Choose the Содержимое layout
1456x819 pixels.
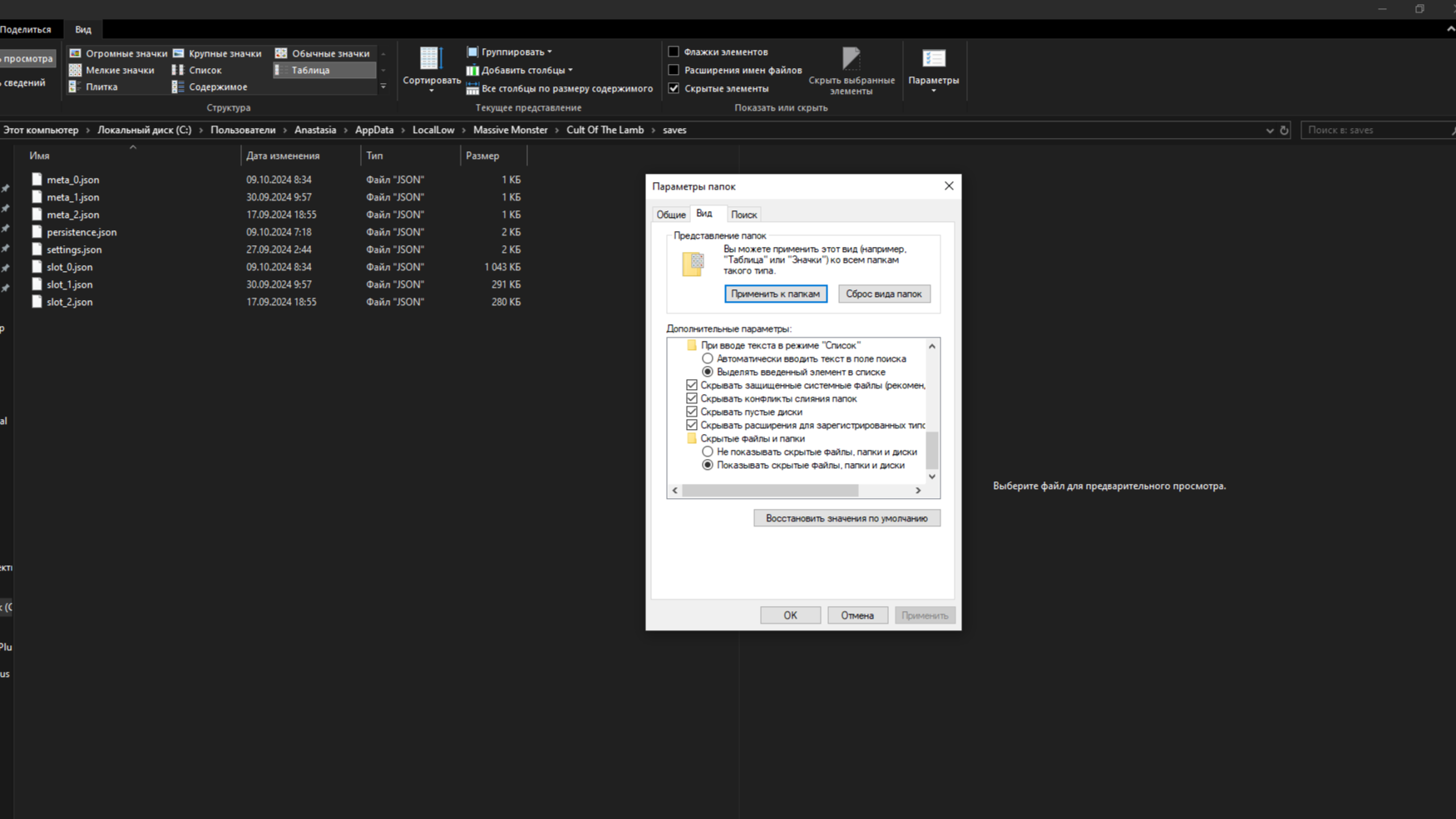(210, 86)
